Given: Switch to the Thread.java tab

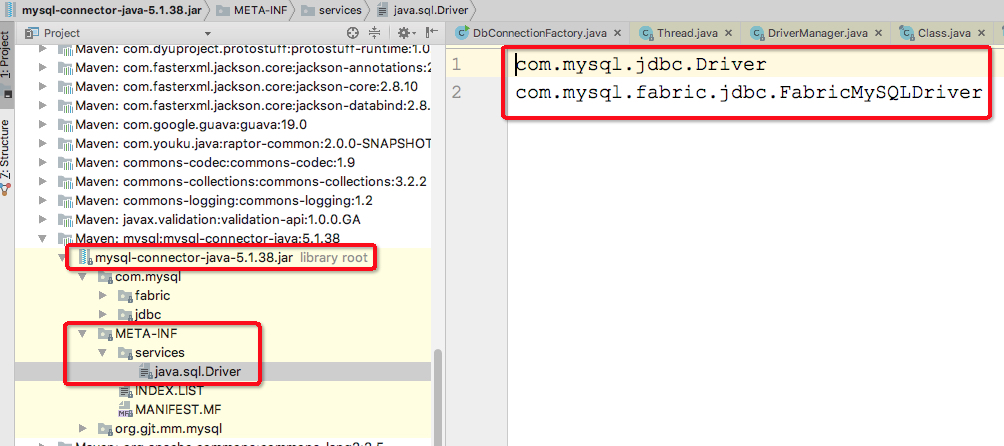Looking at the screenshot, I should [685, 33].
